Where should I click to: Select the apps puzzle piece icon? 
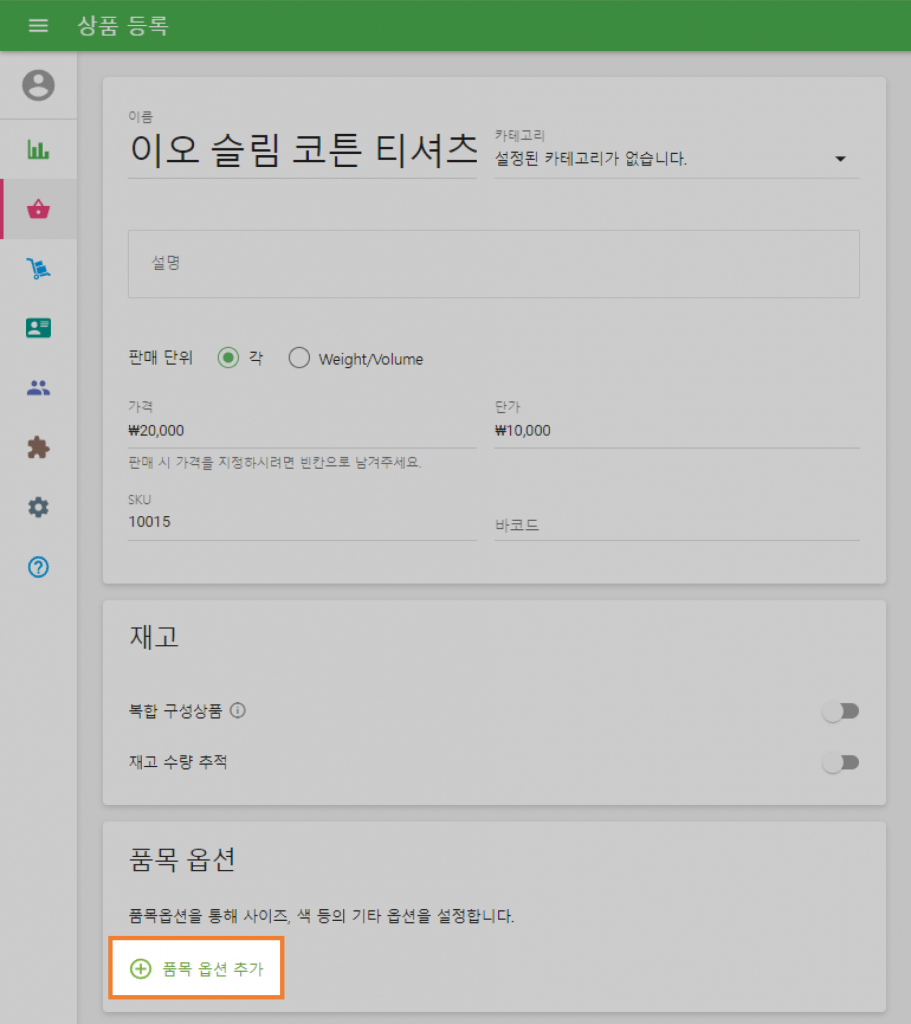tap(39, 447)
